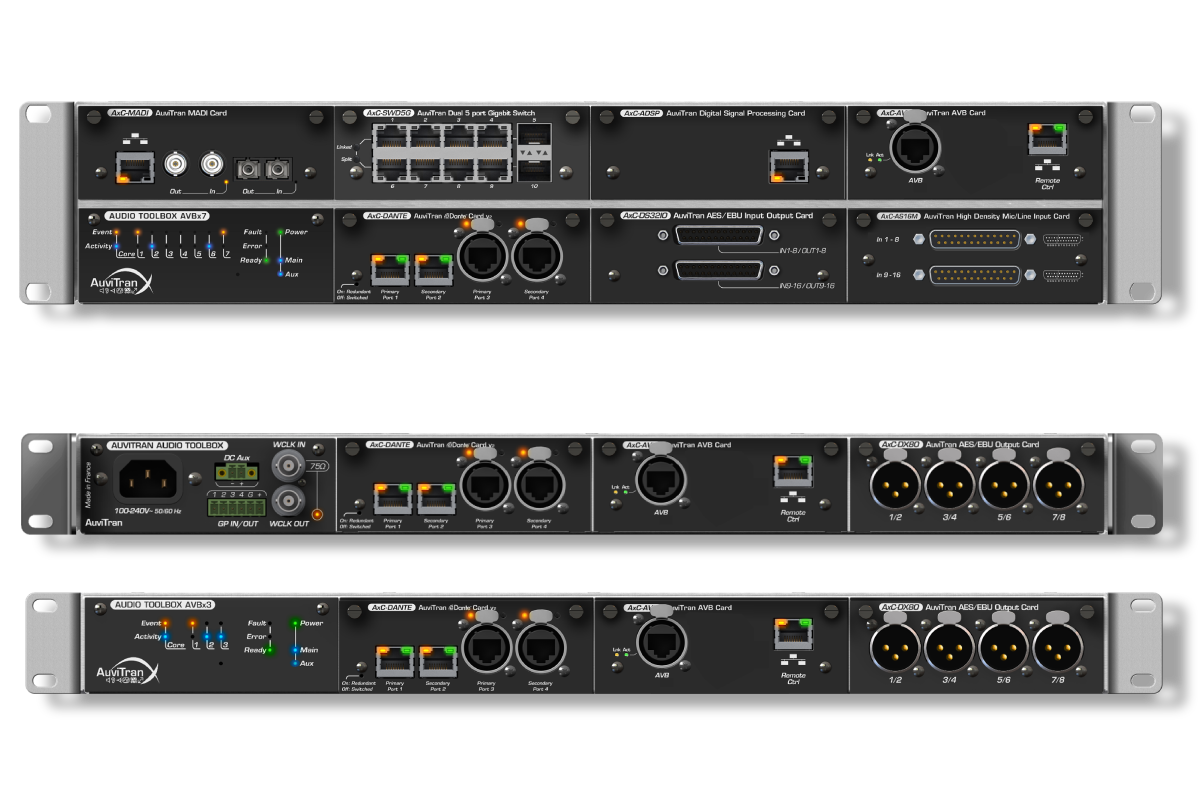Click the Ready LED on the AVBx3 panel
This screenshot has width=1200, height=800.
(270, 650)
